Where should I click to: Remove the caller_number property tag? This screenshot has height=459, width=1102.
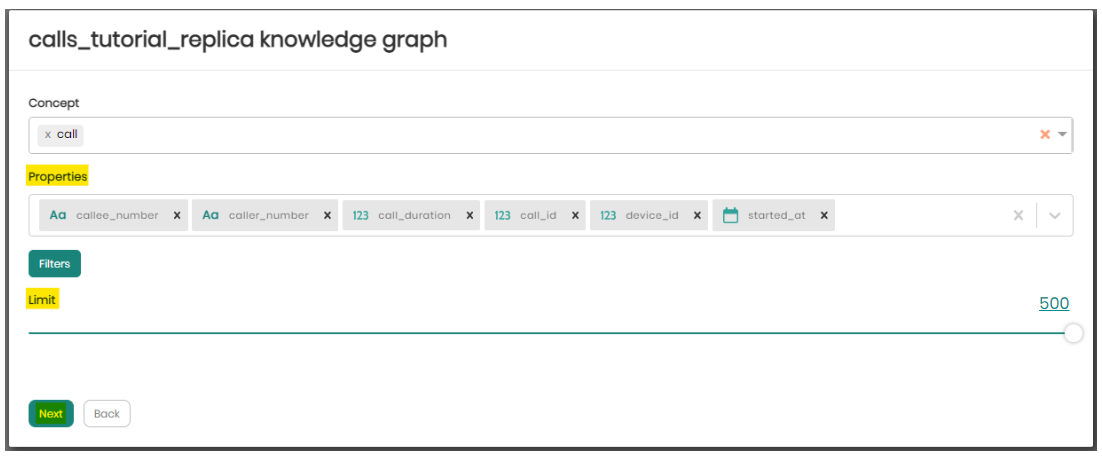coord(327,215)
